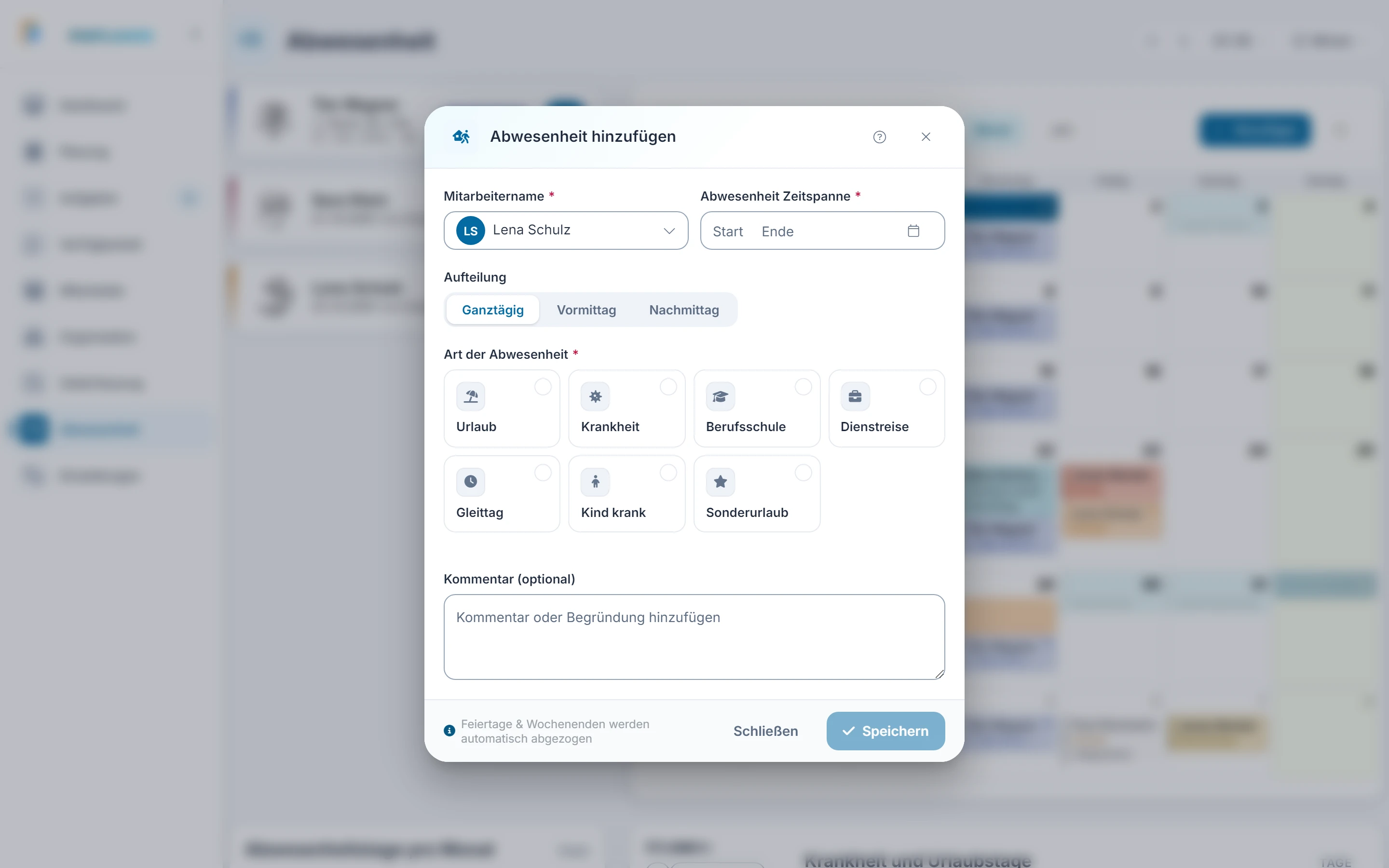Expand the Mitarbeitername dropdown chevron

pyautogui.click(x=668, y=231)
